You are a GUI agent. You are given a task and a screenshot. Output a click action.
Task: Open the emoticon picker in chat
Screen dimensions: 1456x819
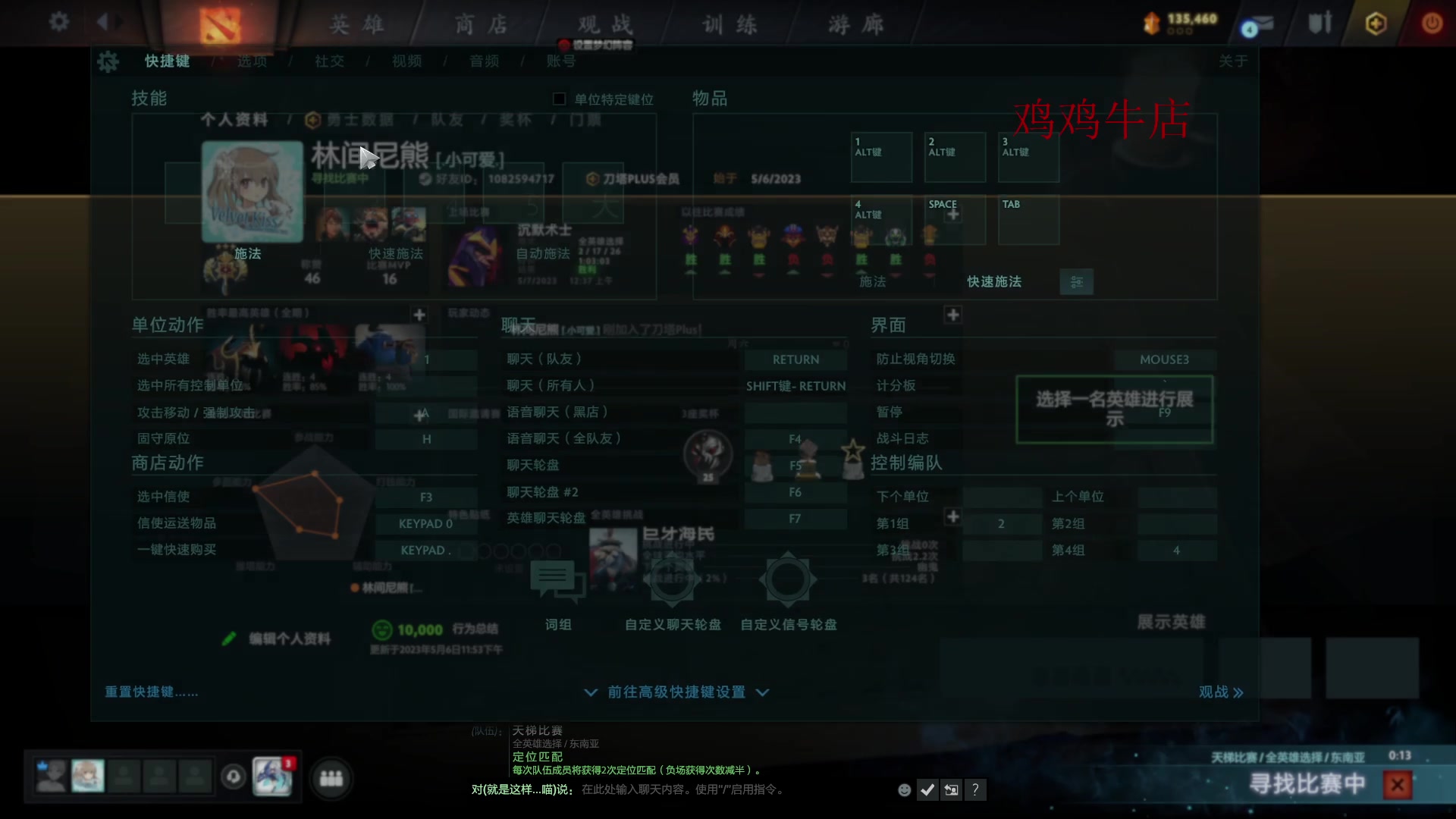click(x=904, y=790)
